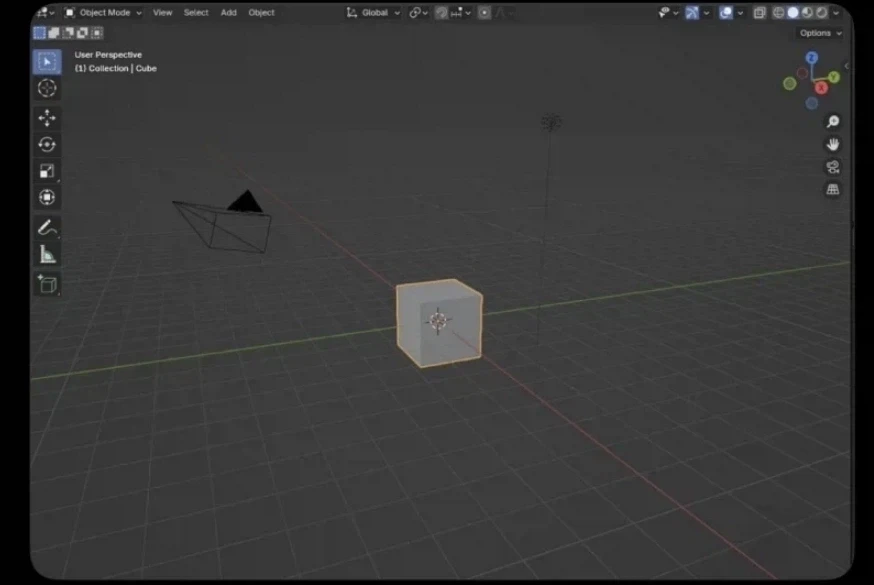
Task: Click the Zoom magnifier viewport icon
Action: click(833, 121)
